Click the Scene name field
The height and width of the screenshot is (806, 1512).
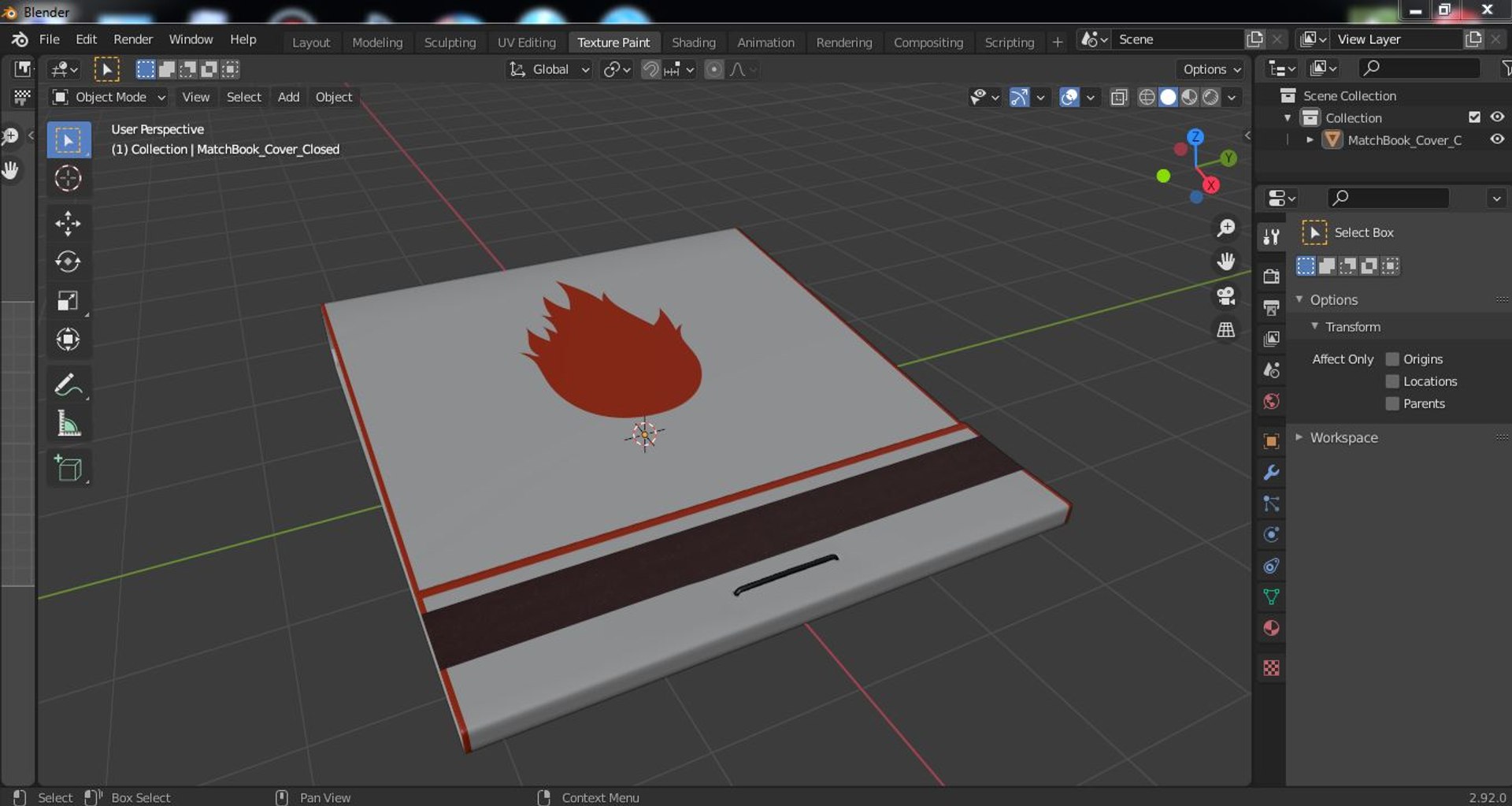click(x=1177, y=39)
